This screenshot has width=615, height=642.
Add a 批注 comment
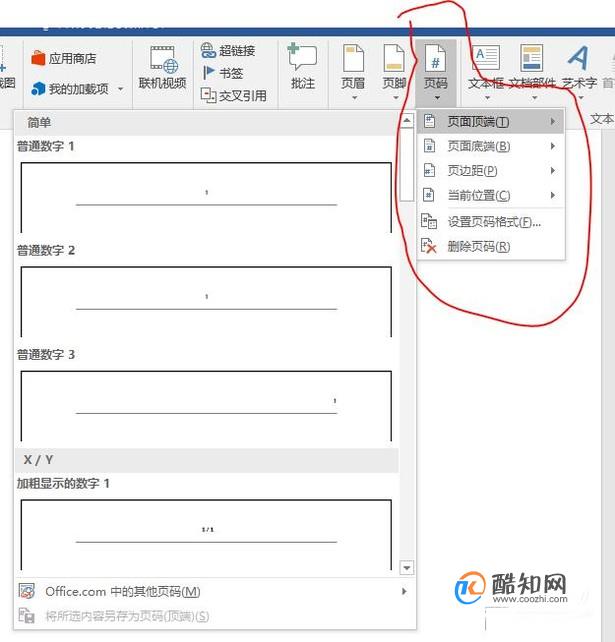(x=303, y=67)
